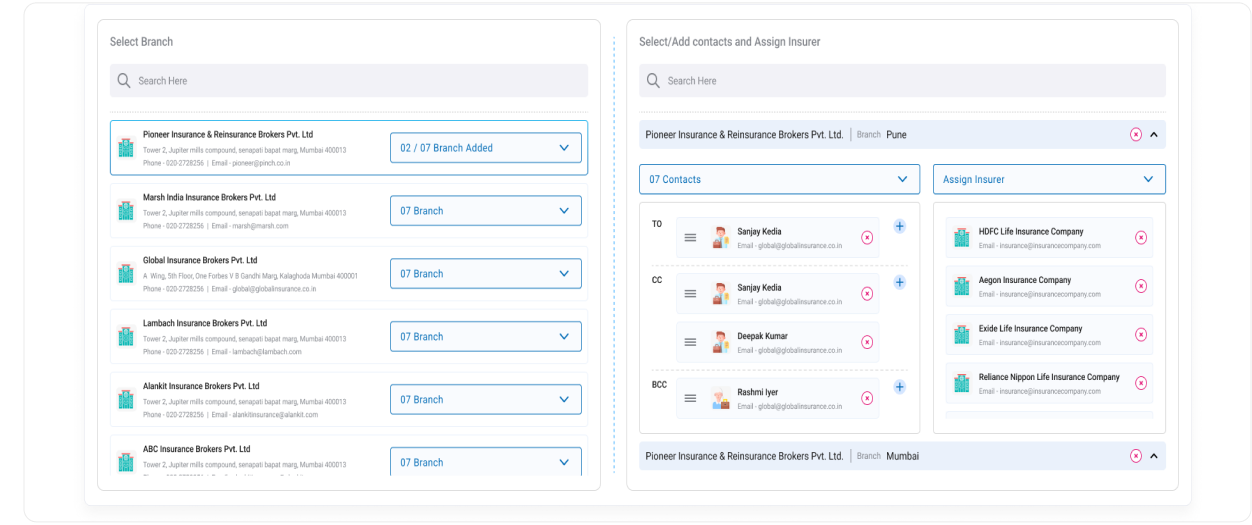This screenshot has width=1252, height=525.
Task: Select Global Insurance Brokers Pvt. Ltd
Action: click(349, 274)
